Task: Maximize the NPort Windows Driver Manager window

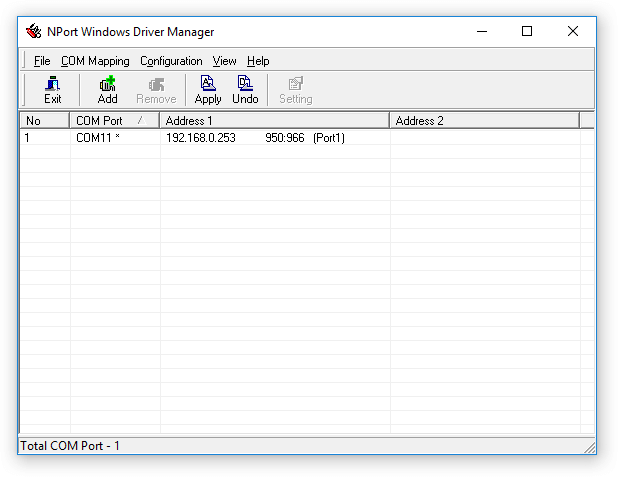Action: pyautogui.click(x=527, y=31)
